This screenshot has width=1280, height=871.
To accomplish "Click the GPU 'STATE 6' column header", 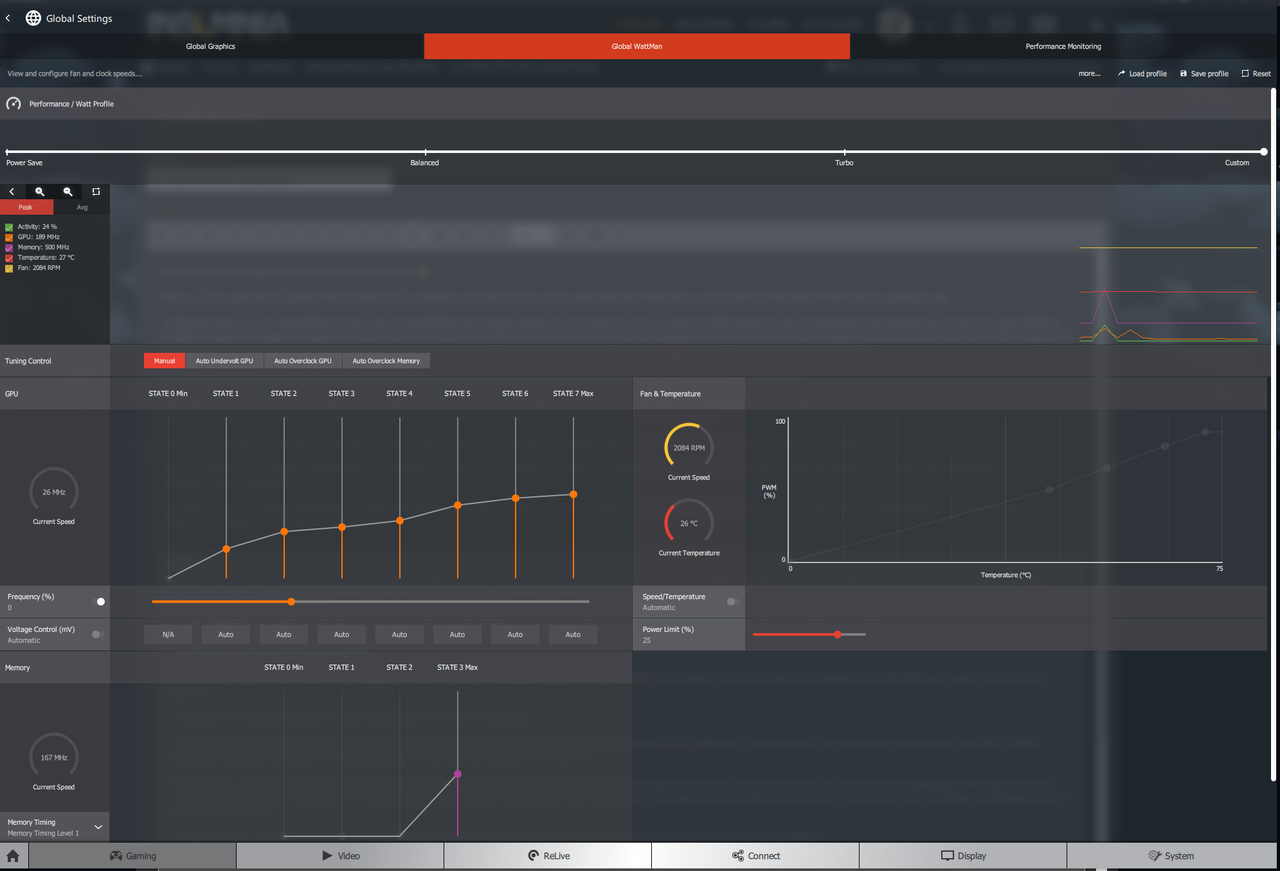I will tap(515, 394).
